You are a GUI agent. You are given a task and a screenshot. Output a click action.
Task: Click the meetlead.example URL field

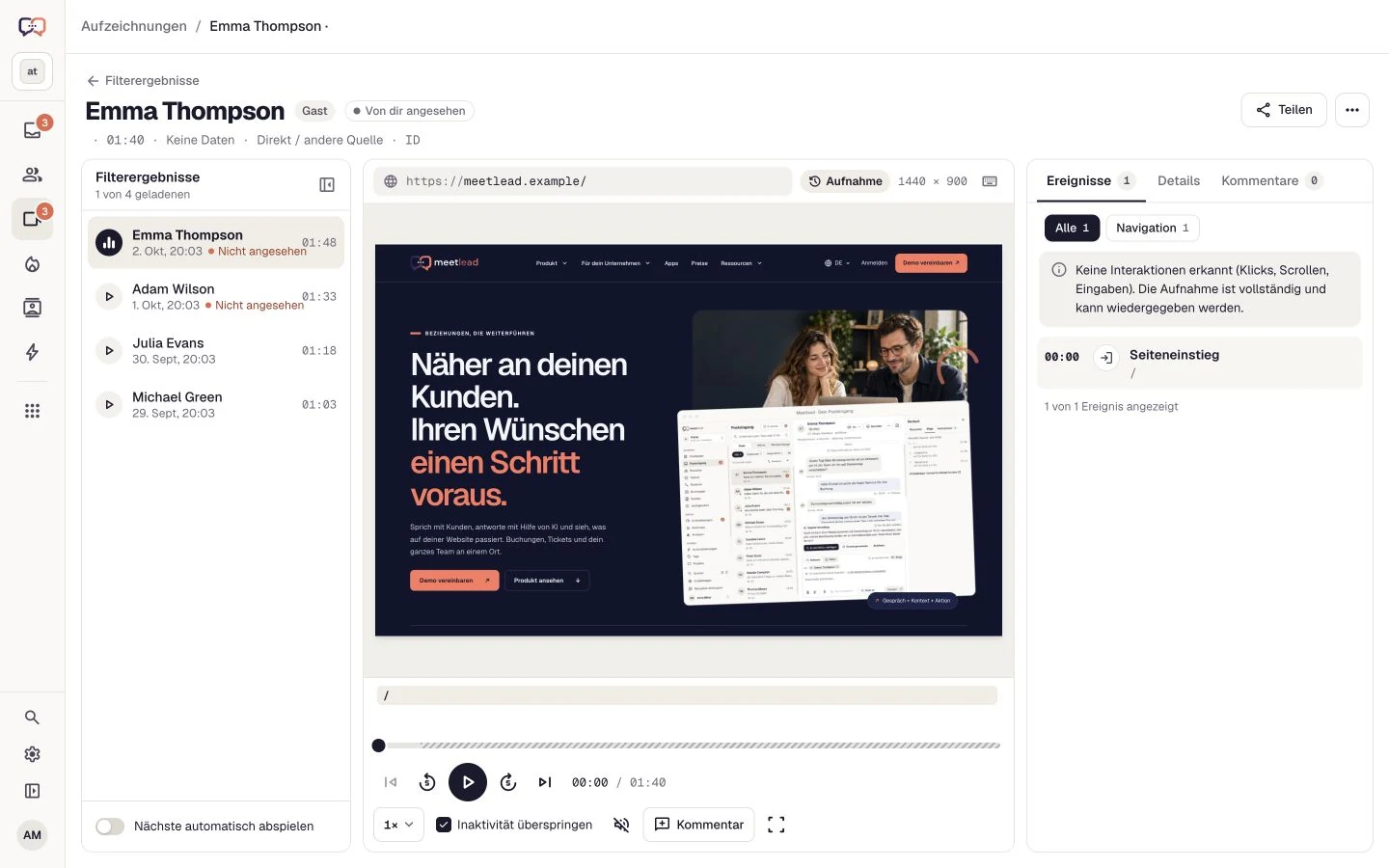coord(583,181)
